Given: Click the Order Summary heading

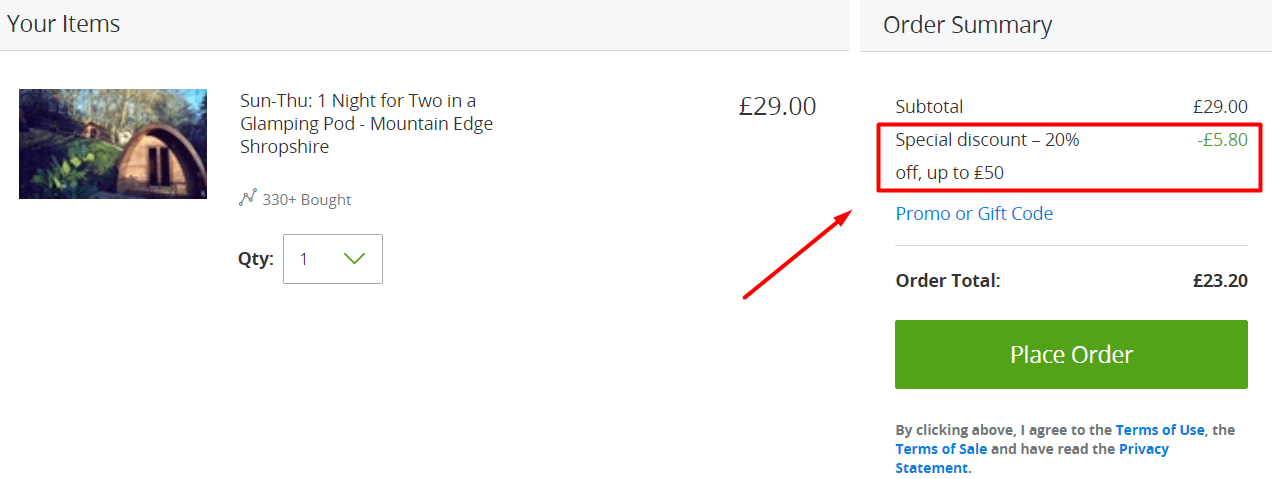Looking at the screenshot, I should pos(967,25).
